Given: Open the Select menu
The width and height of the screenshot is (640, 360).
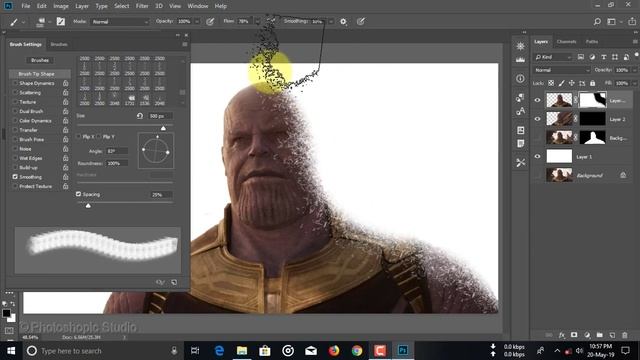Looking at the screenshot, I should [121, 6].
